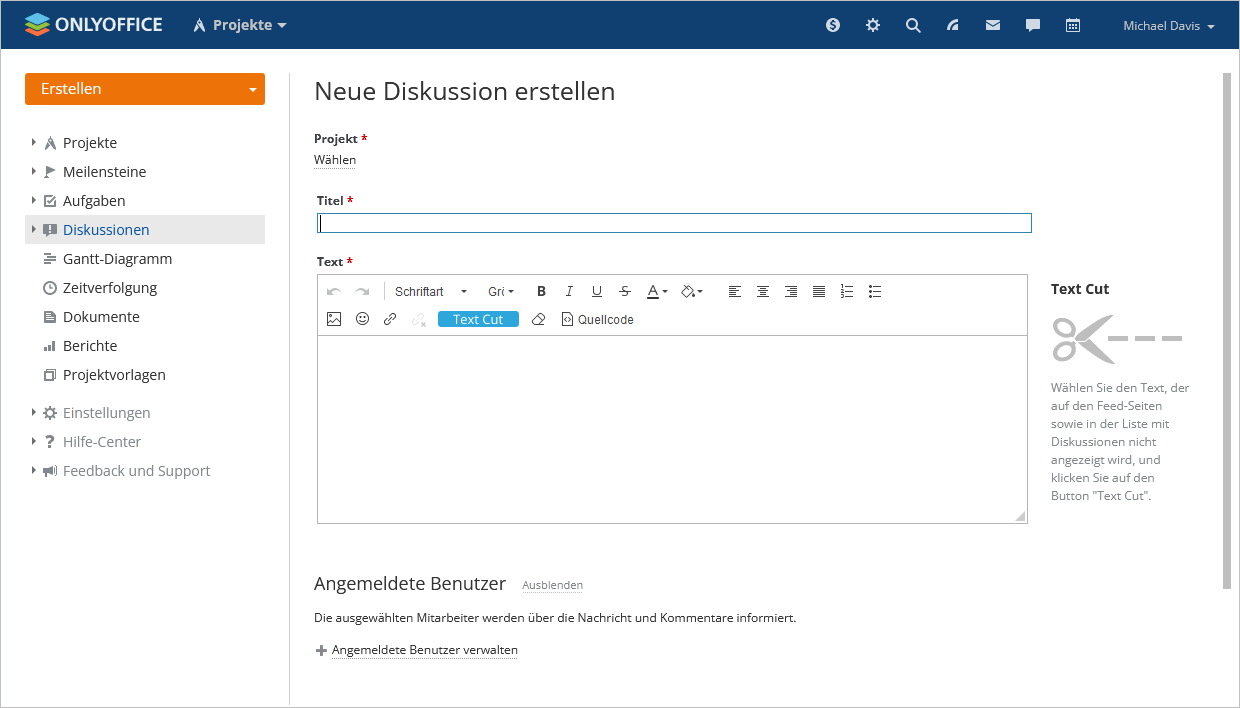Click Angemeldete Benutzer verwalten link
The width and height of the screenshot is (1240, 708).
pos(425,650)
